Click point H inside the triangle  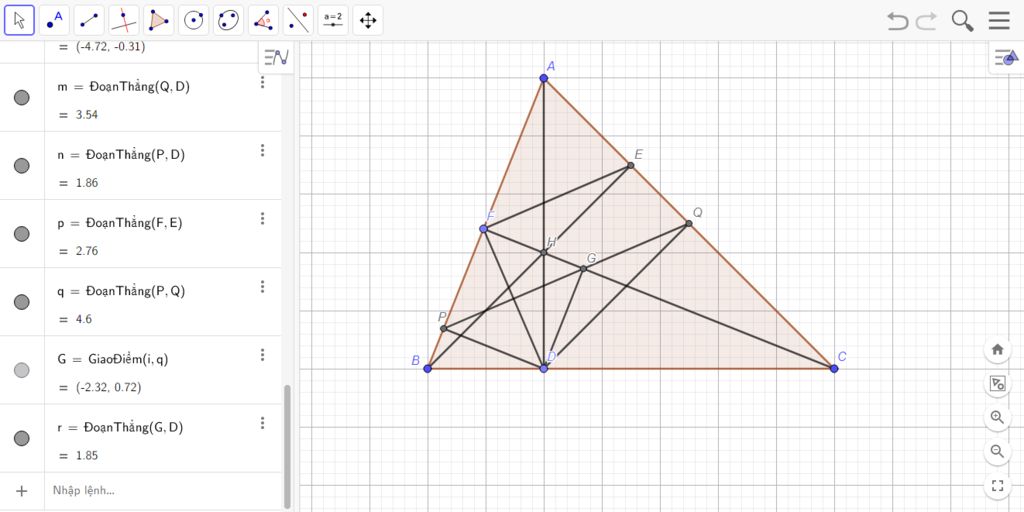[543, 253]
